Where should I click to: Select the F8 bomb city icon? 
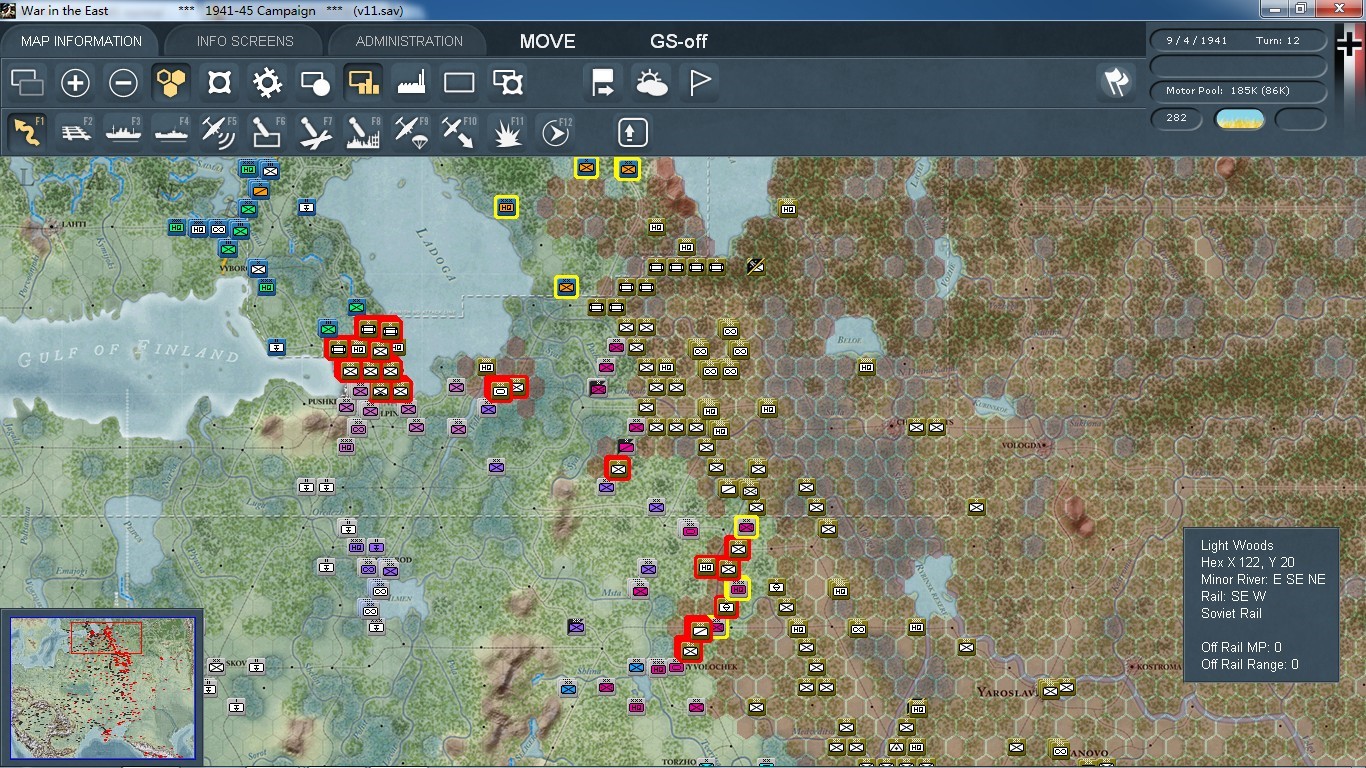click(x=363, y=132)
